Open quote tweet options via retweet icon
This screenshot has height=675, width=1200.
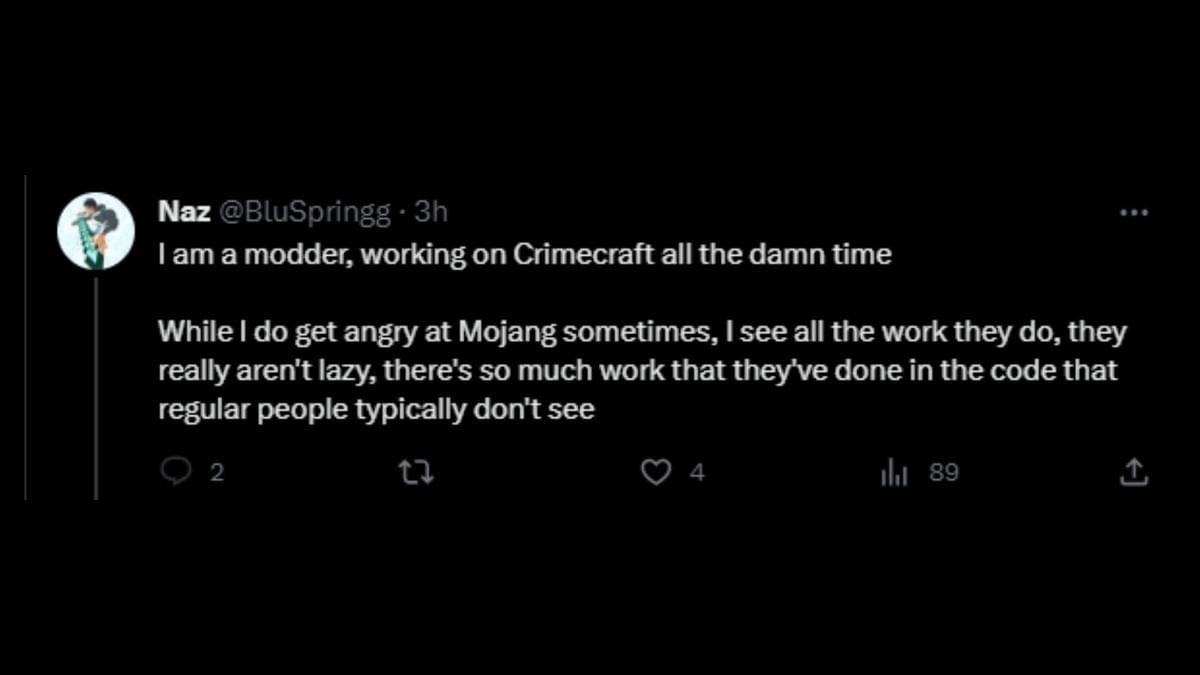(416, 471)
